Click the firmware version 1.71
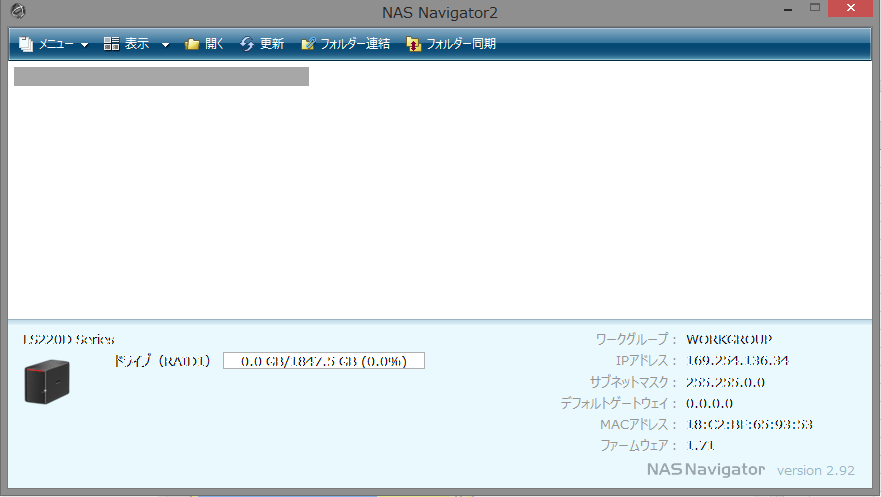This screenshot has width=881, height=497. tap(700, 445)
